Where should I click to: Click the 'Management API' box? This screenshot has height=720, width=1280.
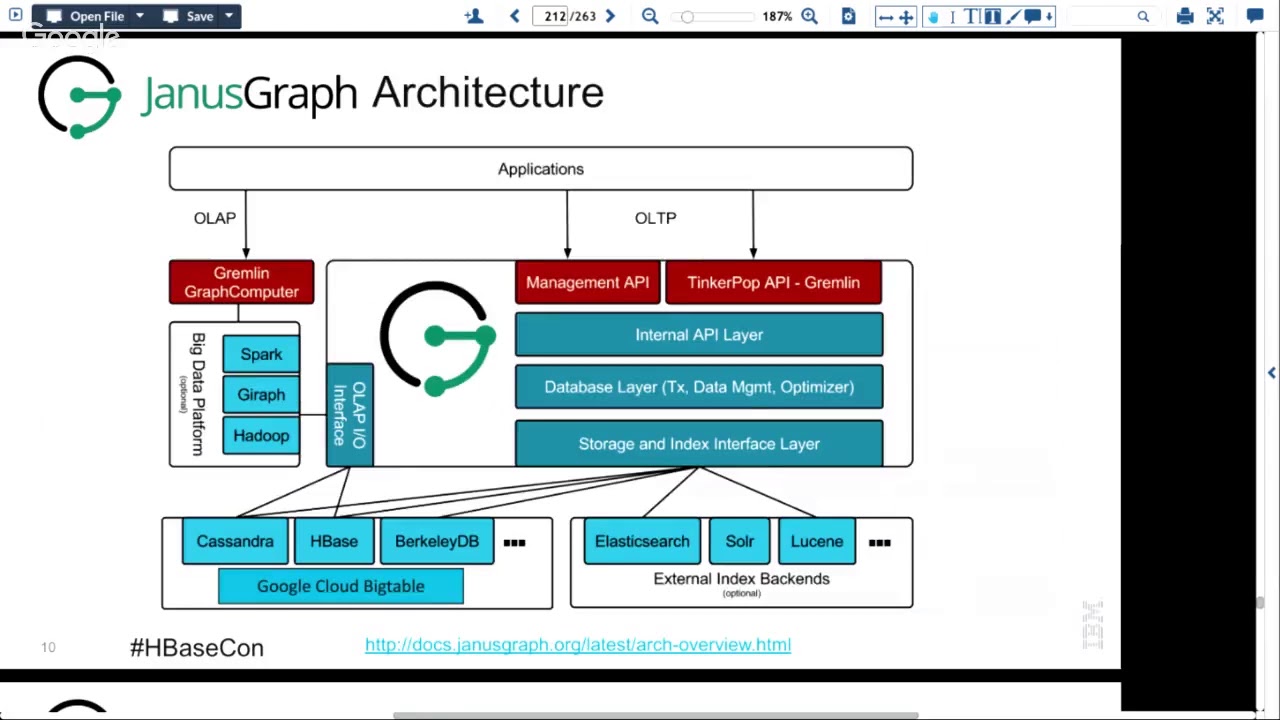[x=587, y=282]
